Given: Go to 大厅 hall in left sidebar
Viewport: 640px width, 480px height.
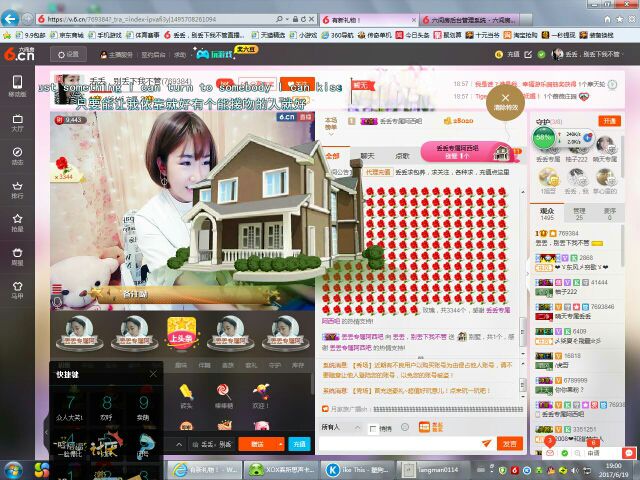Looking at the screenshot, I should click(x=17, y=123).
